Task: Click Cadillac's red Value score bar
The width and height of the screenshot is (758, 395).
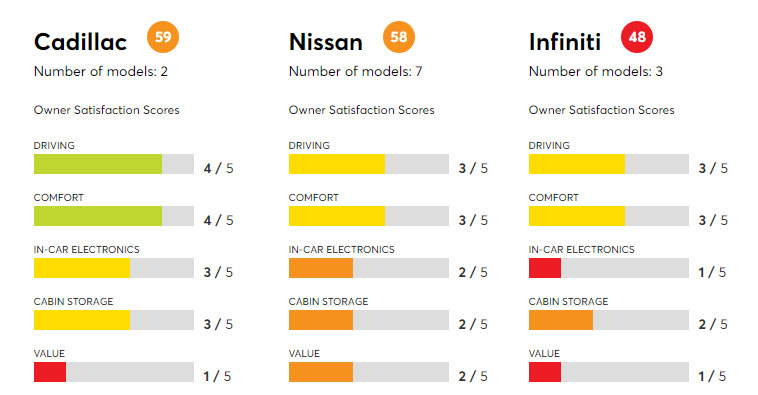Action: click(50, 372)
